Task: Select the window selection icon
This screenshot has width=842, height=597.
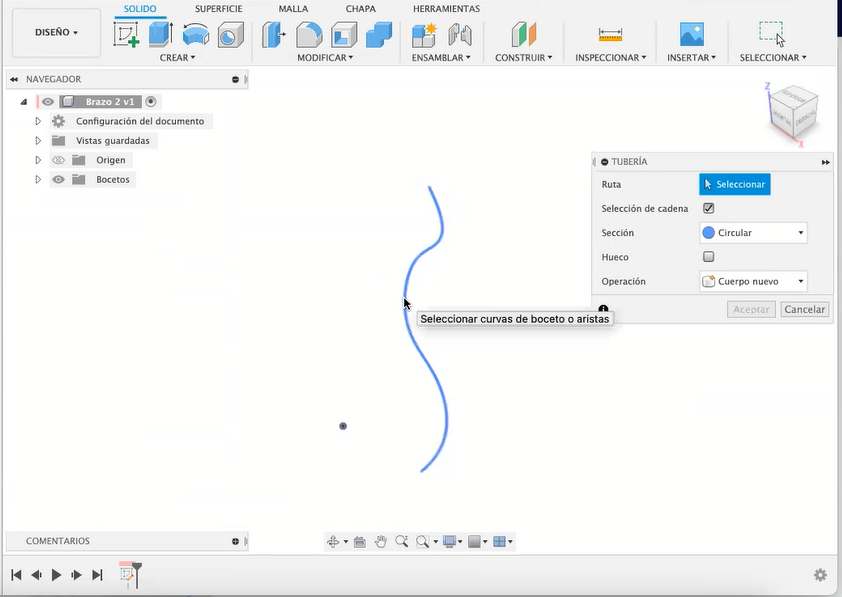Action: tap(772, 34)
